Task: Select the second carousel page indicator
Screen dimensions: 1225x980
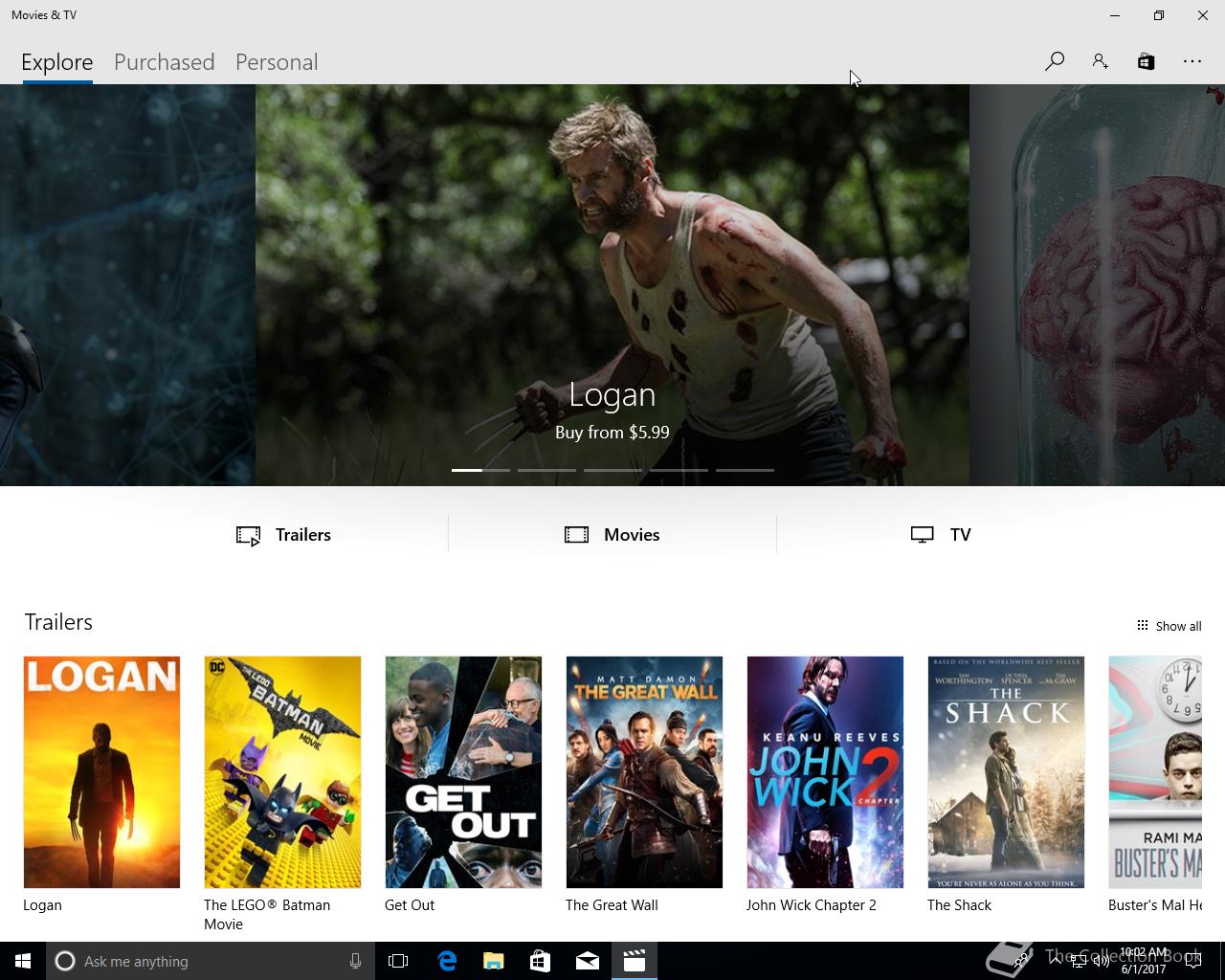Action: pos(546,470)
